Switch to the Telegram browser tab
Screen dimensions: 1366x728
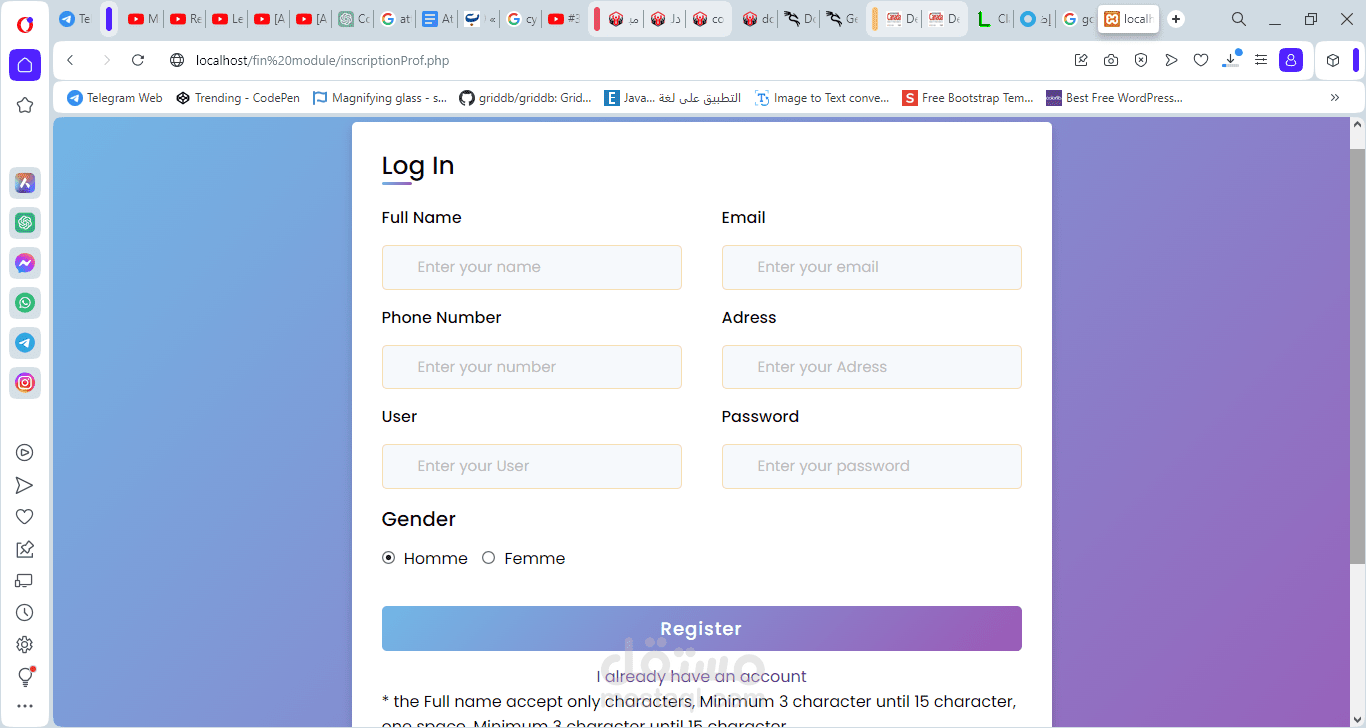coord(75,19)
